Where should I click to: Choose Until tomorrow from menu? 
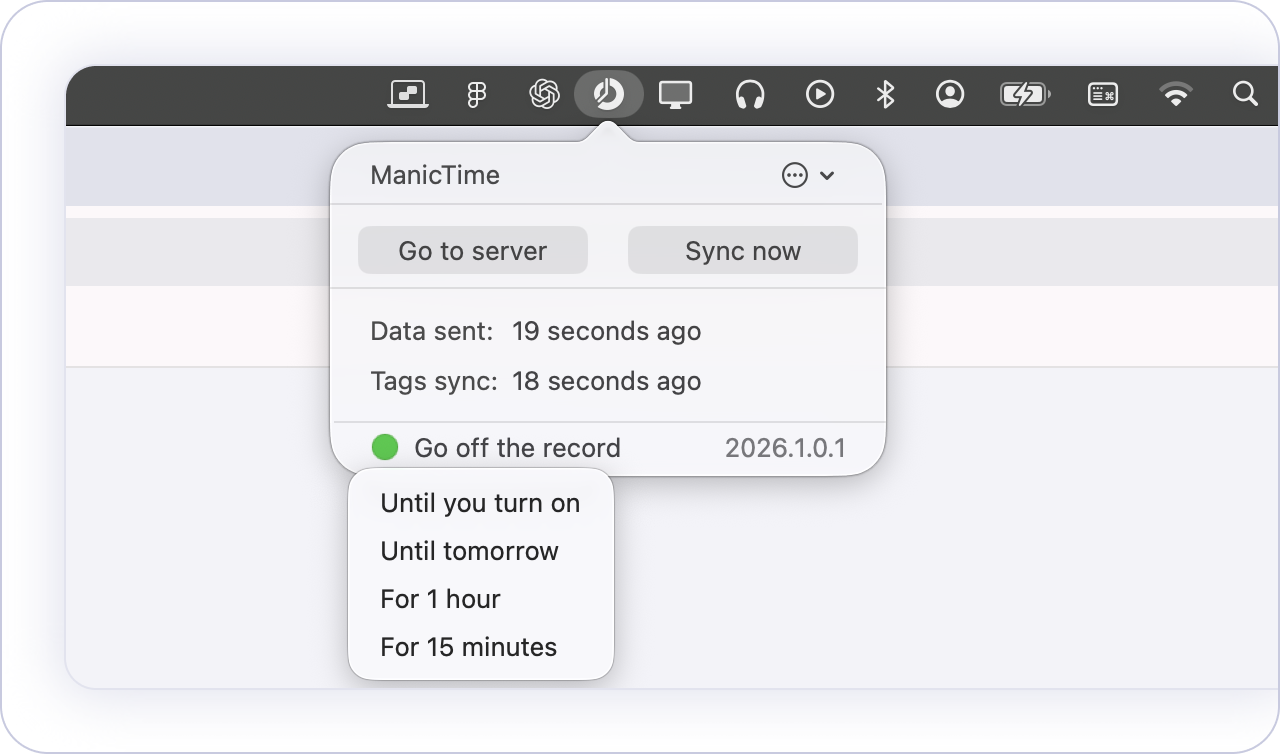coord(469,551)
